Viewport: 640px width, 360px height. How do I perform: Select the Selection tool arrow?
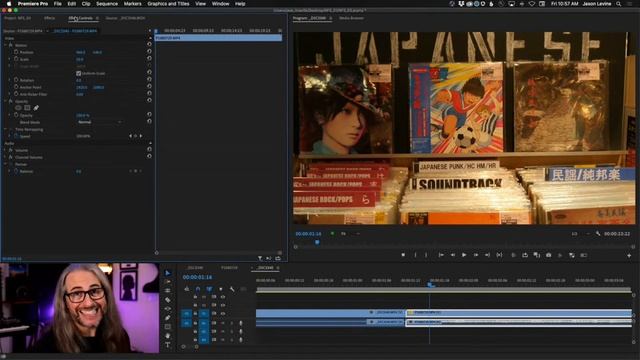168,273
